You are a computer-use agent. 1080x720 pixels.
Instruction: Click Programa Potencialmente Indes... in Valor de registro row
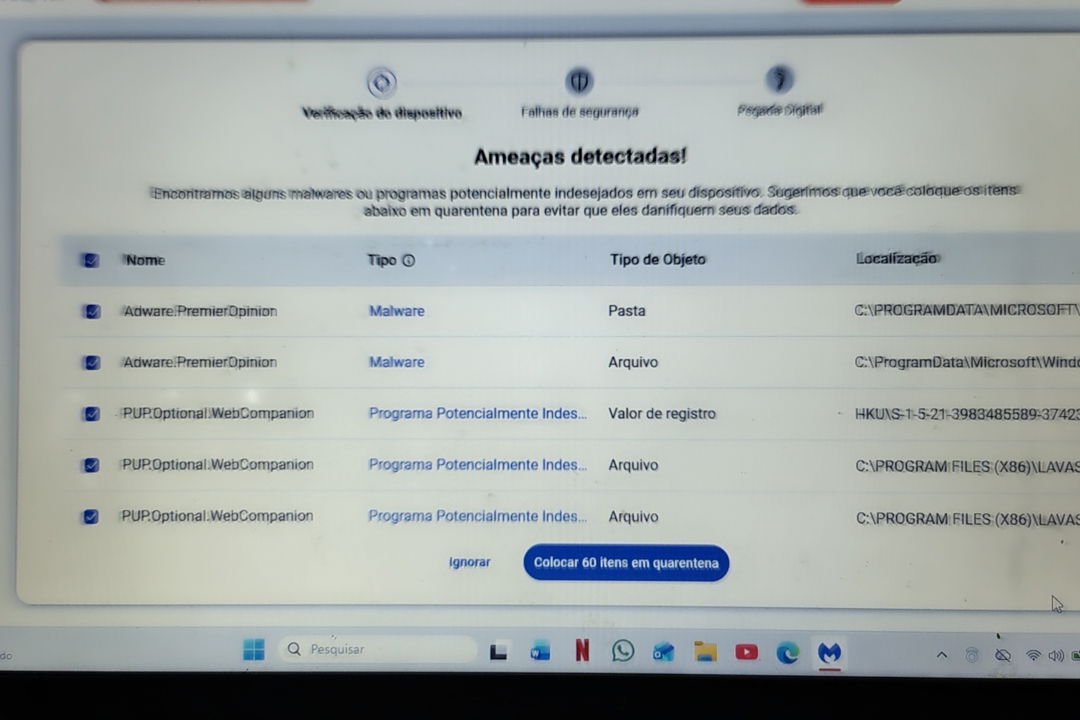coord(477,413)
